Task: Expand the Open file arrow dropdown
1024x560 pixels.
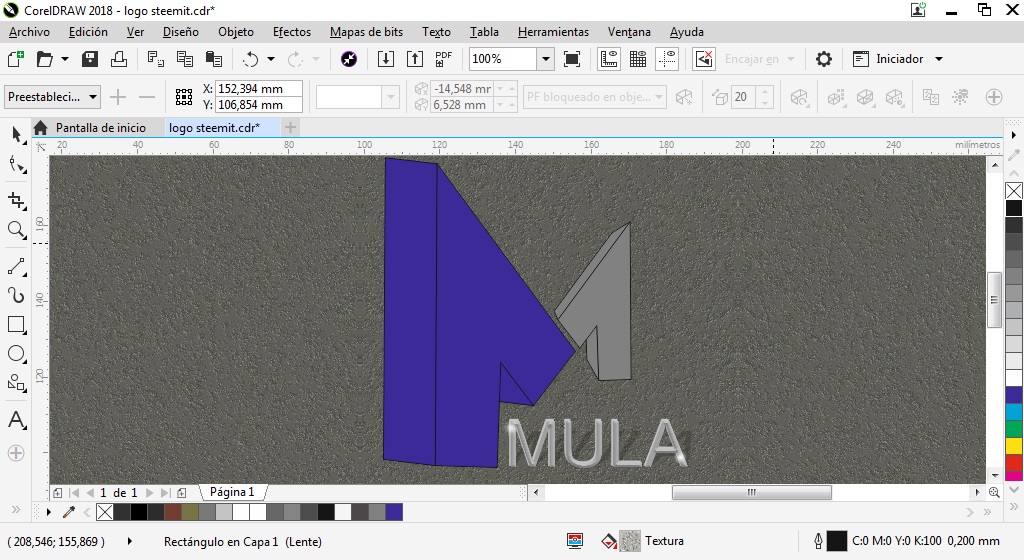Action: (65, 59)
